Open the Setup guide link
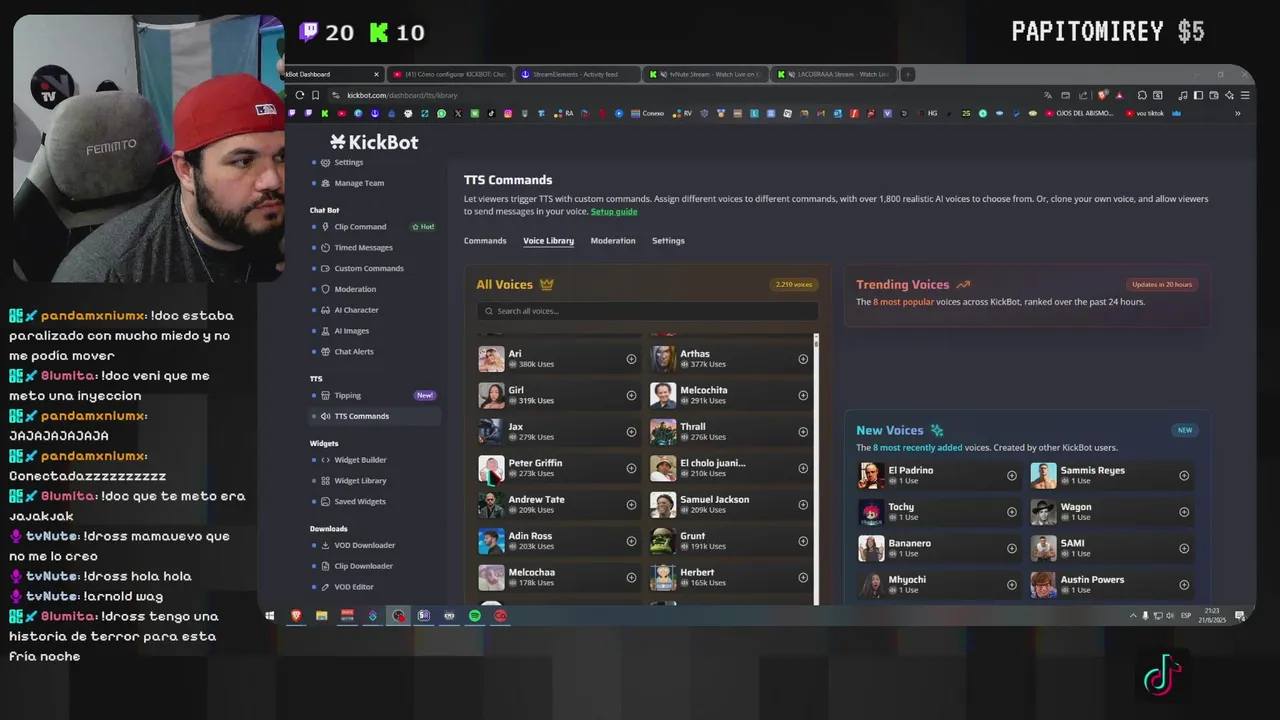Viewport: 1280px width, 720px height. click(614, 212)
